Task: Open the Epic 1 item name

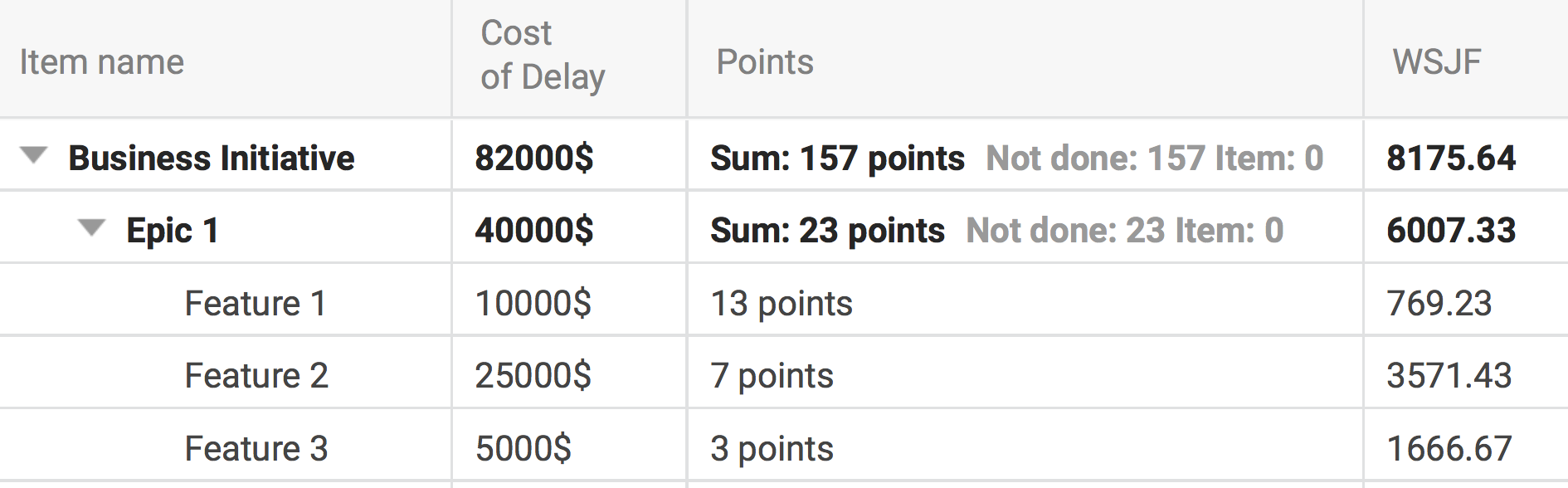Action: (x=172, y=230)
